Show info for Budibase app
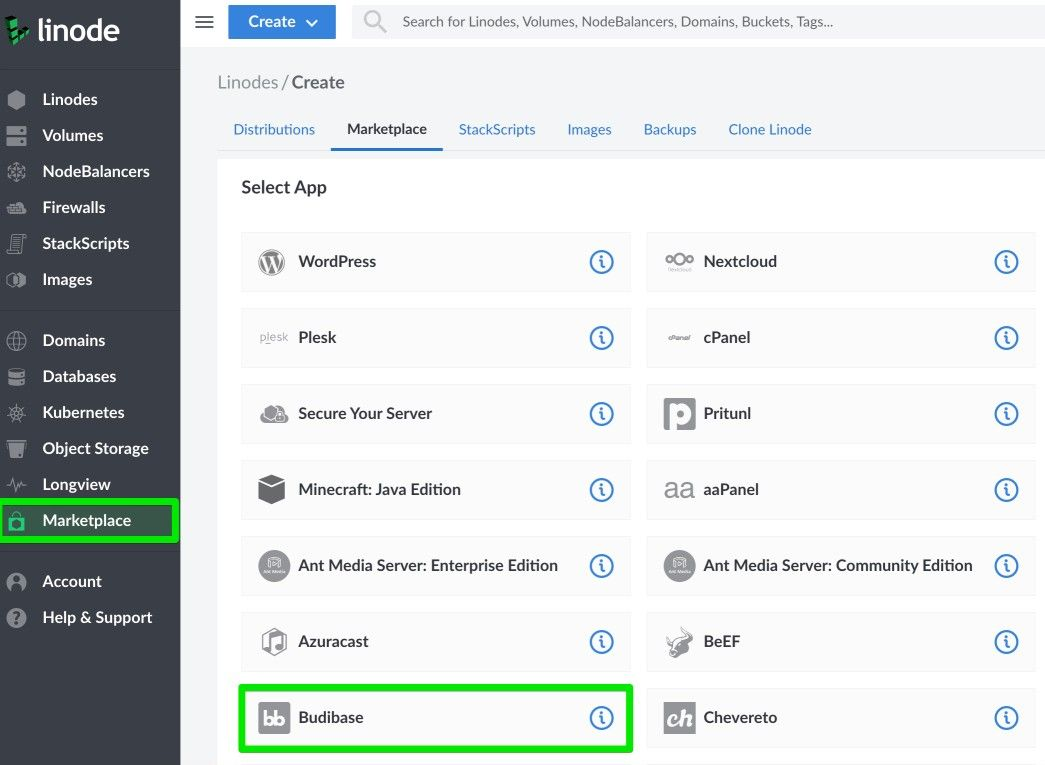 point(601,718)
